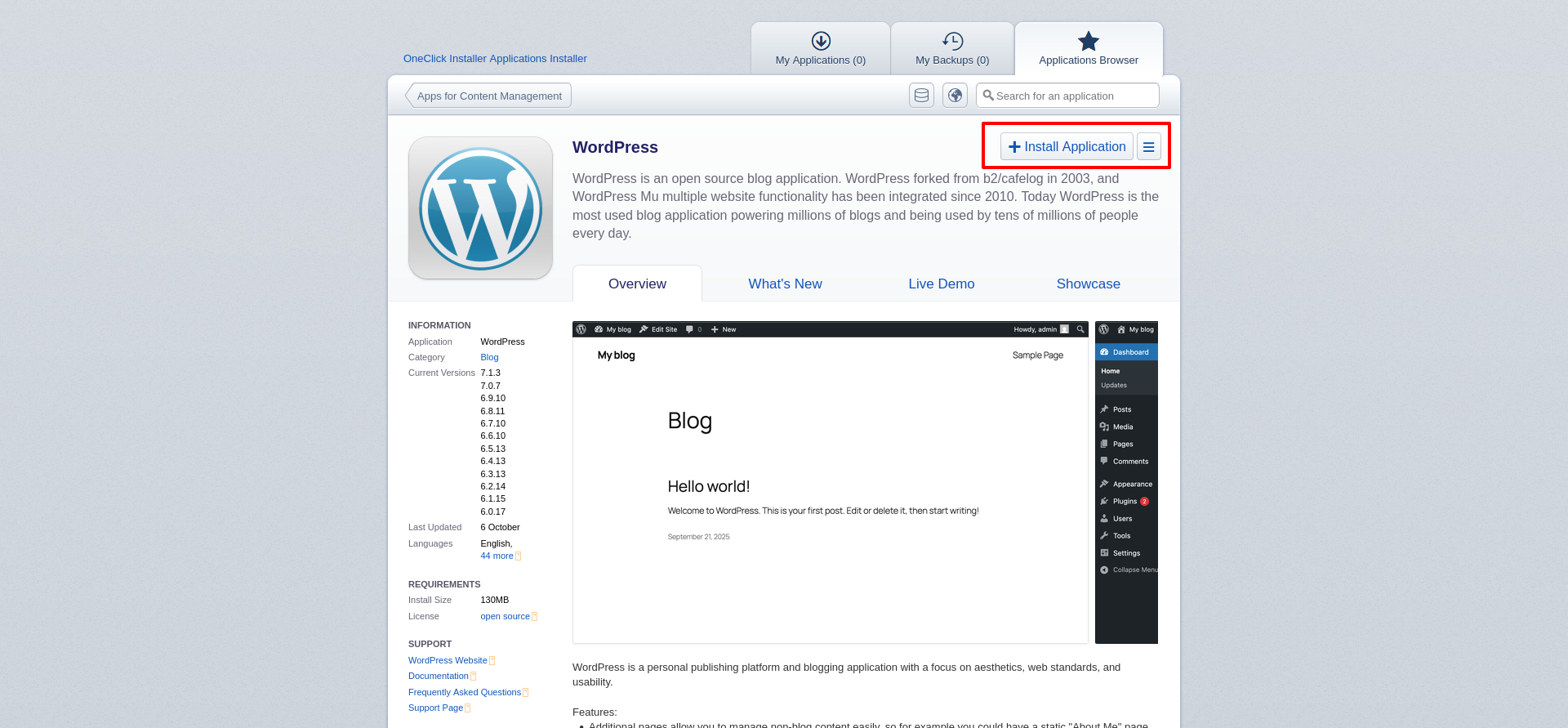
Task: Select the What's New tab
Action: pos(785,284)
